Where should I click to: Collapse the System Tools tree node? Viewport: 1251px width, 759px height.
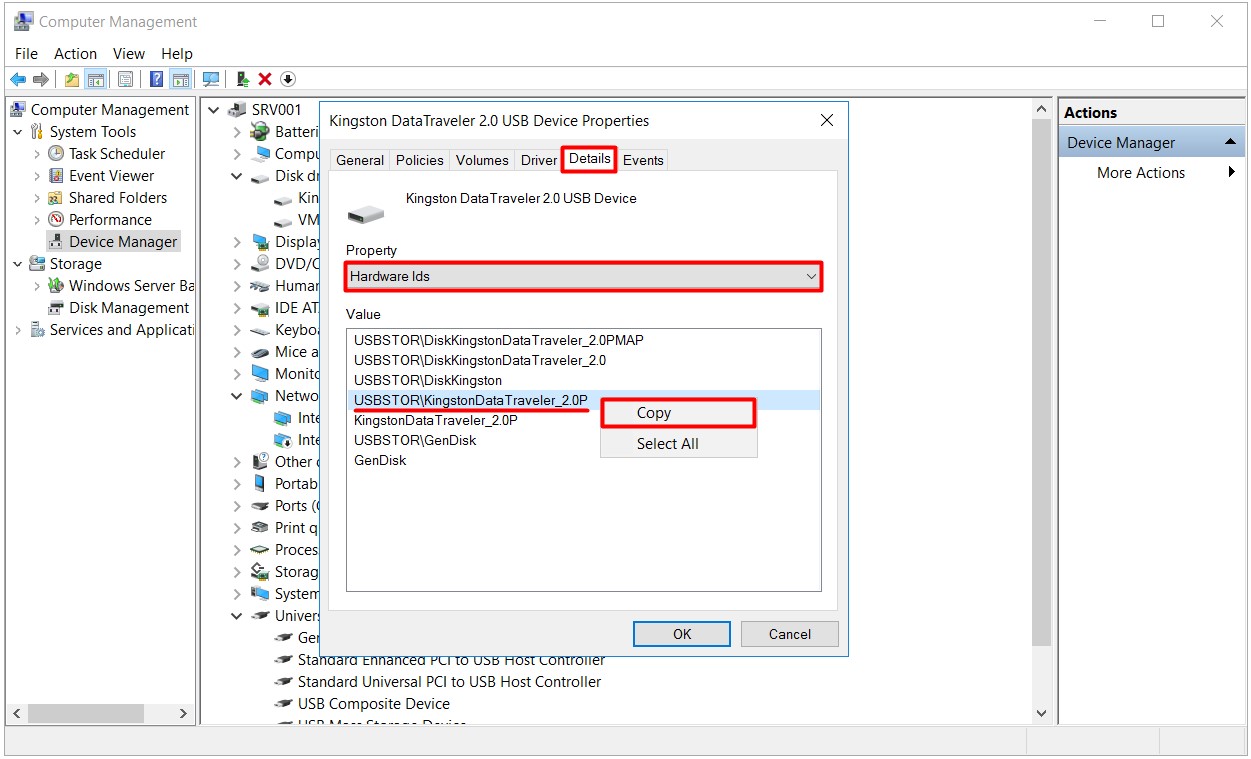18,132
